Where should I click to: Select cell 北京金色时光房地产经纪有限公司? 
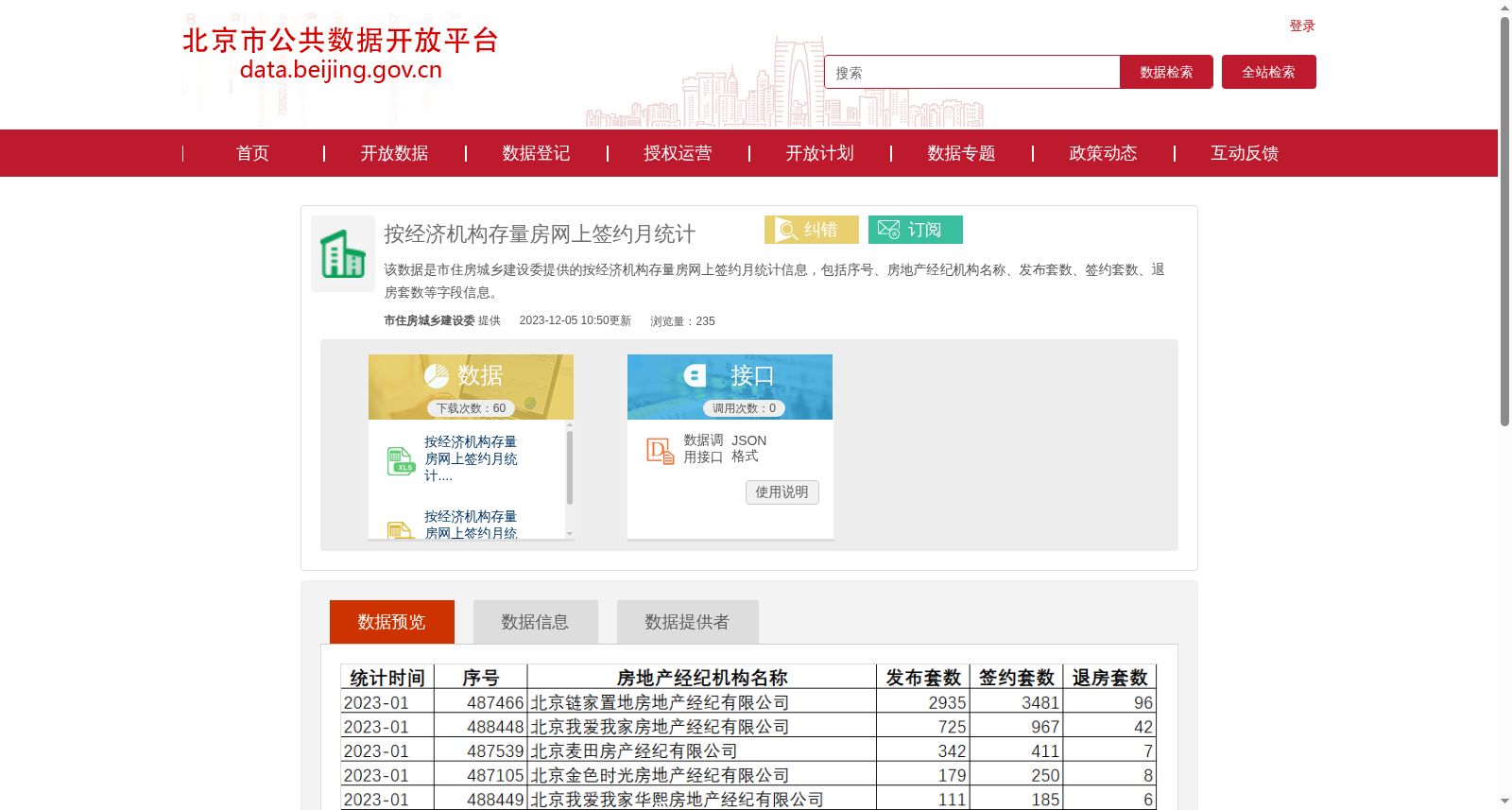click(702, 775)
